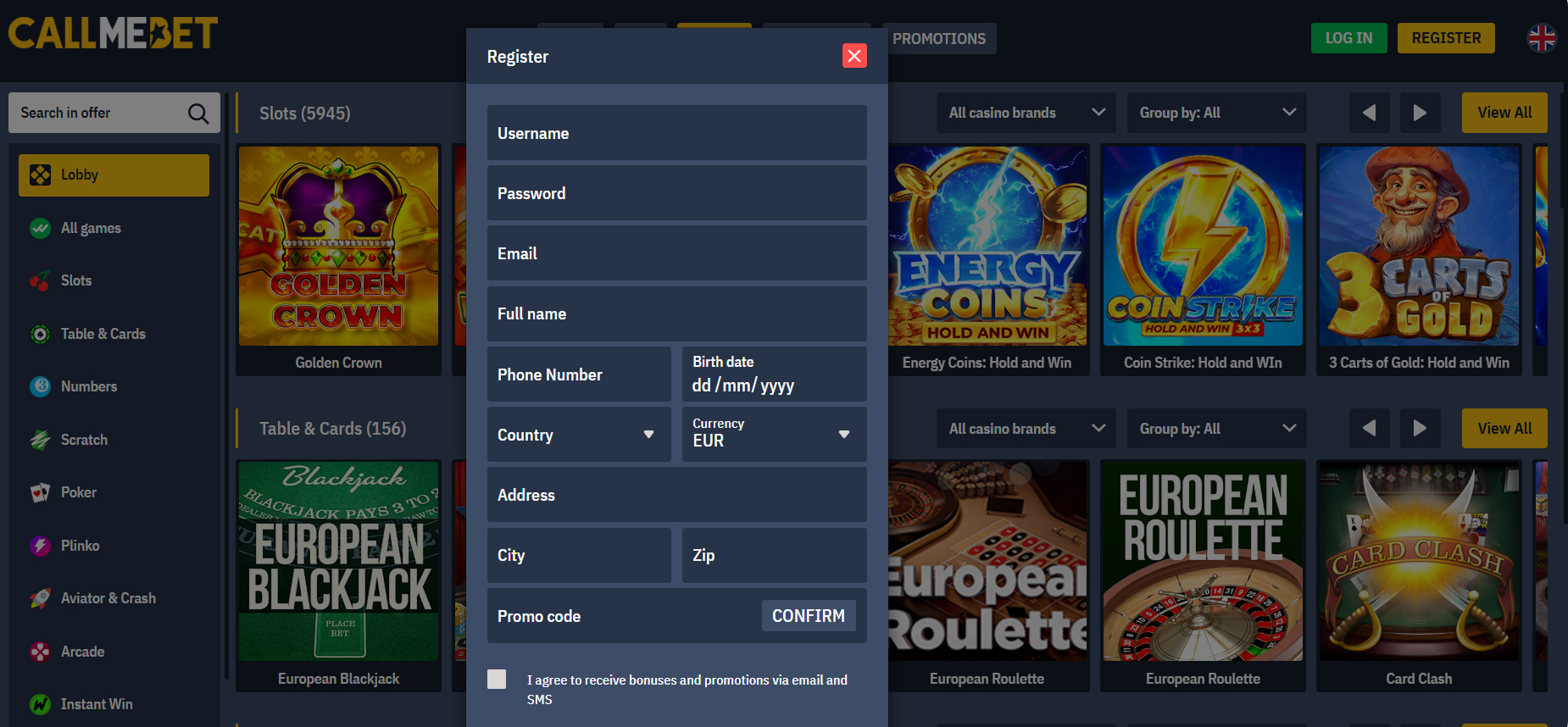Screen dimensions: 1568x727
Task: Open the UK flag language selector
Action: point(1541,38)
